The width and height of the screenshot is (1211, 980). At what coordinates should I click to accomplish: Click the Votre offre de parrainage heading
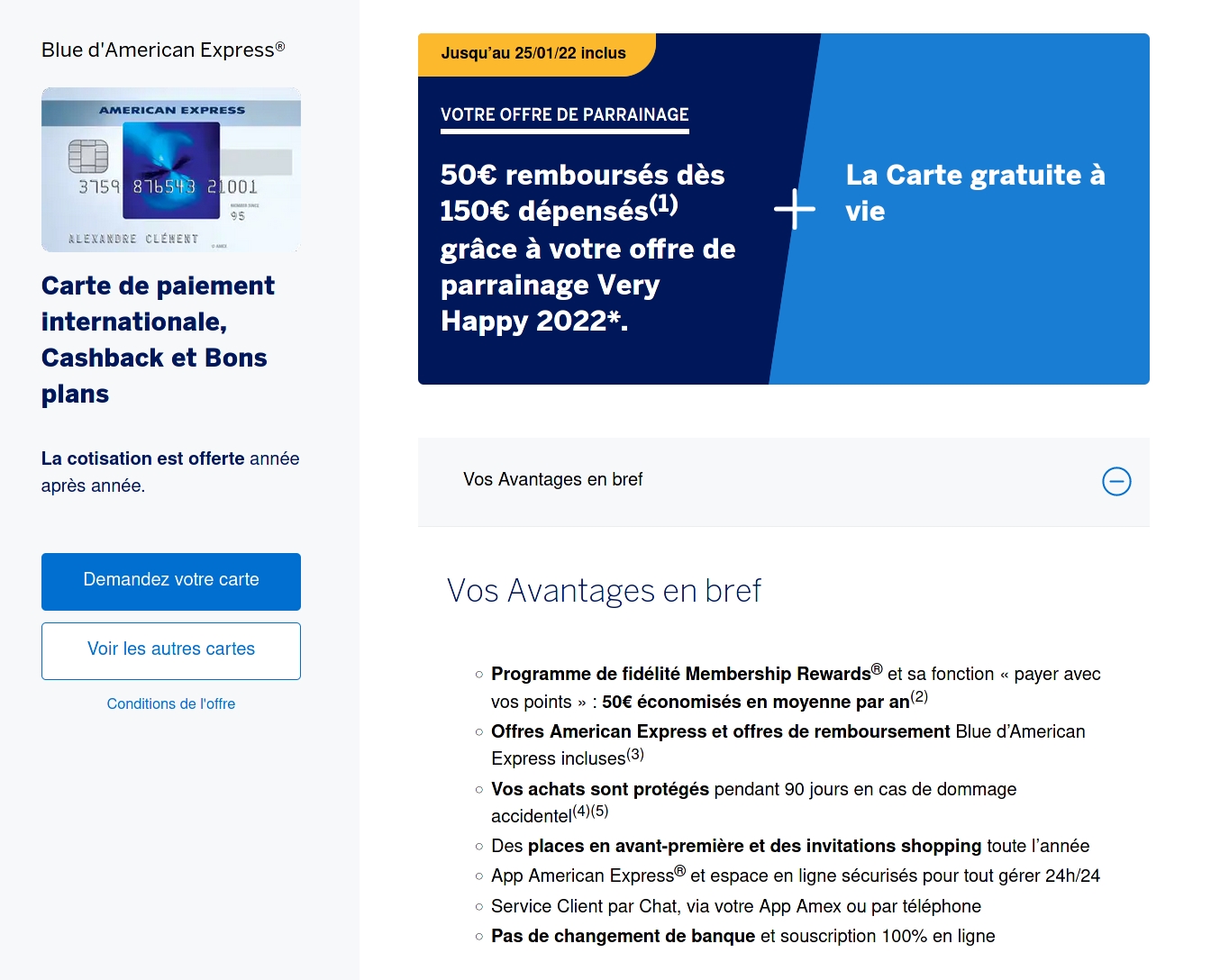(565, 115)
